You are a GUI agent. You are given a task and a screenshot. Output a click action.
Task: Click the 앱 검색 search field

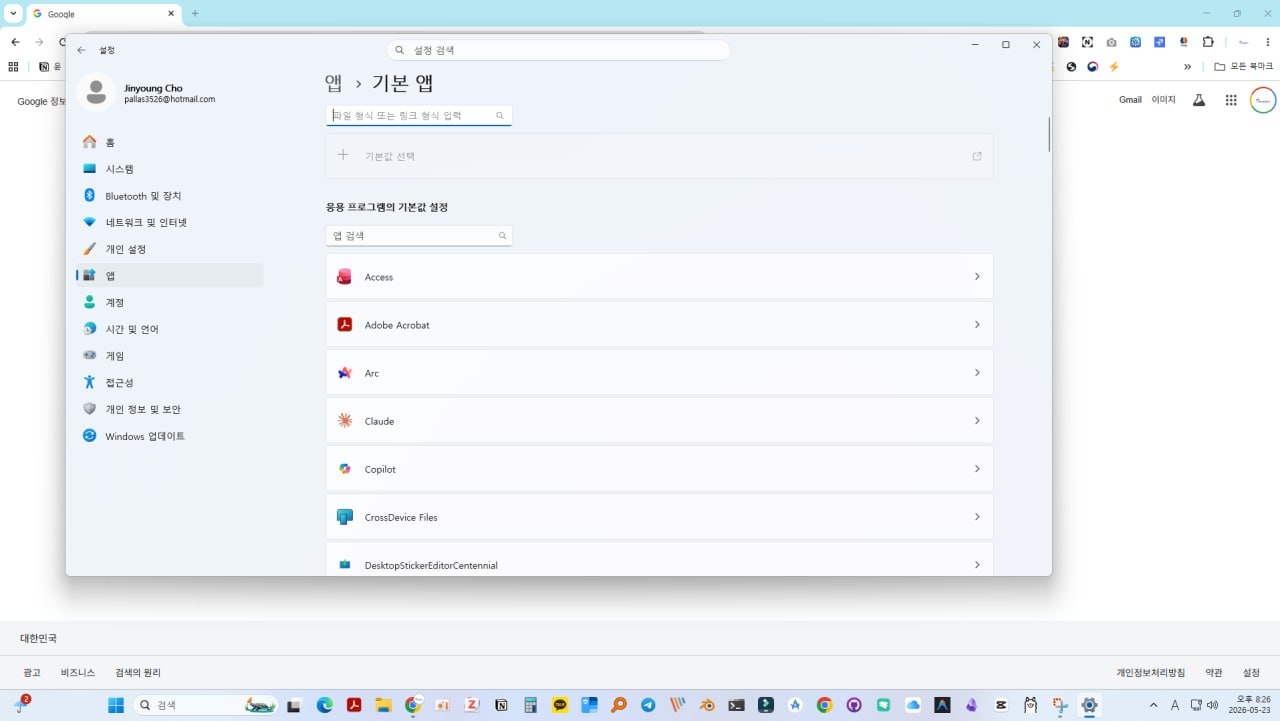coord(419,236)
